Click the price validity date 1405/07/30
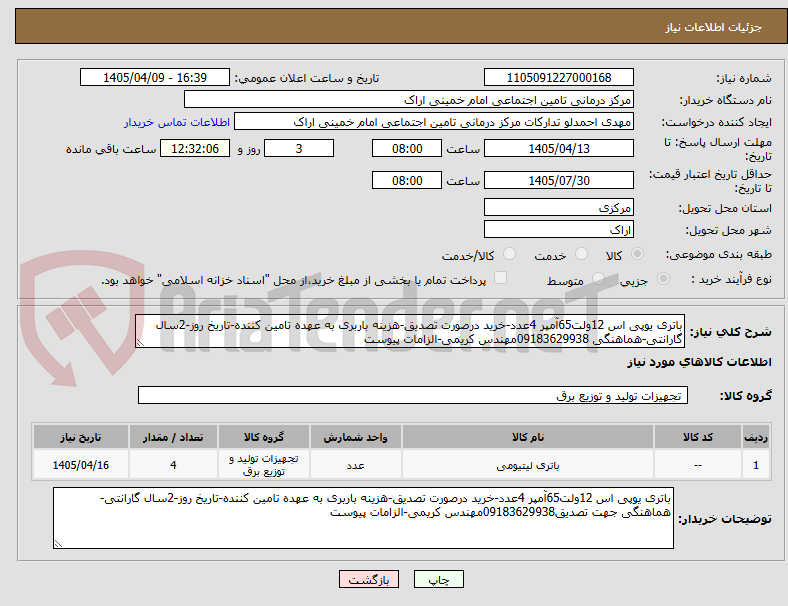788x606 pixels. 558,180
